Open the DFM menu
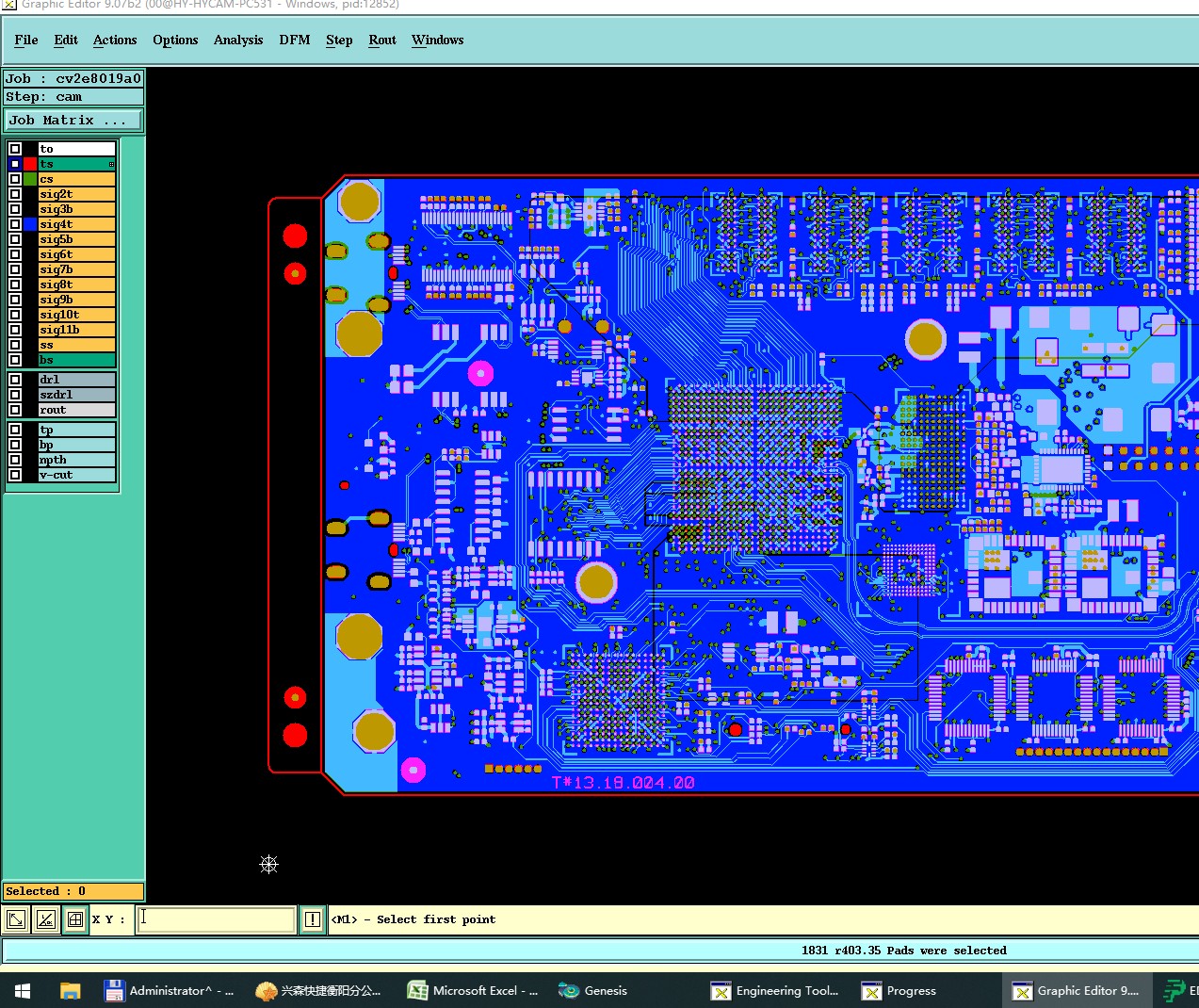The width and height of the screenshot is (1199, 1008). pos(294,40)
